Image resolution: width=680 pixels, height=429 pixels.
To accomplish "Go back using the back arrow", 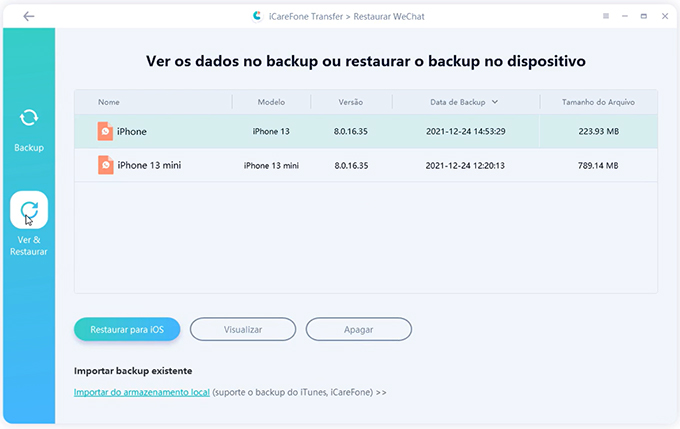I will 29,16.
